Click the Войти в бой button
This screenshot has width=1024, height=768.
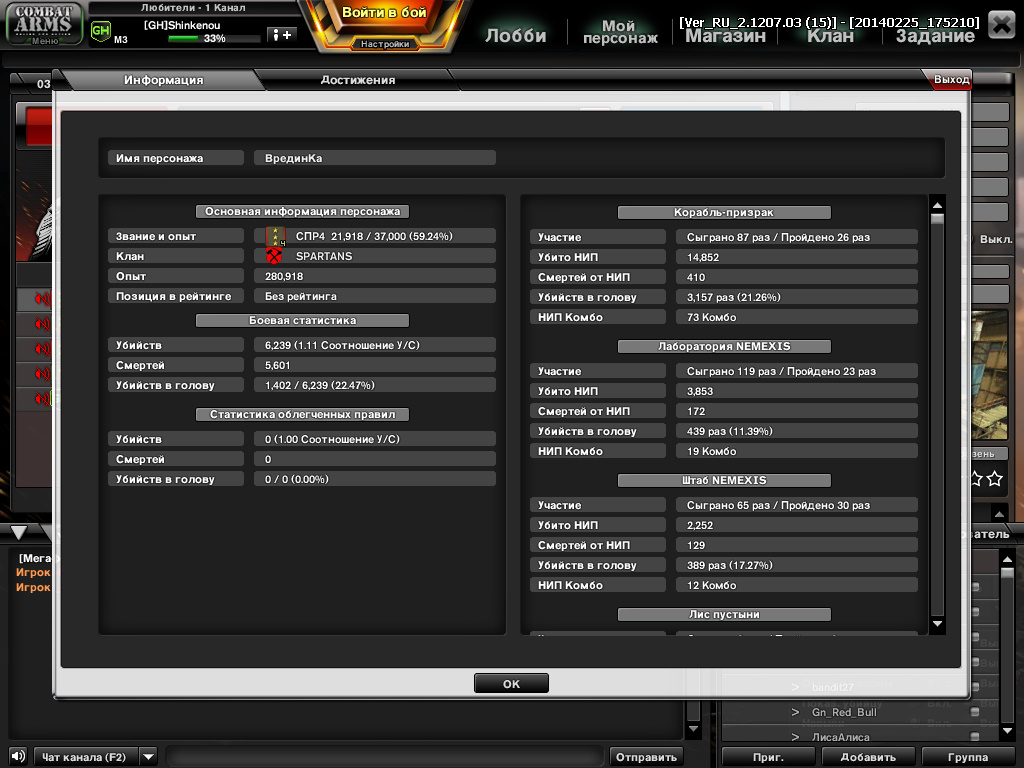pyautogui.click(x=384, y=13)
